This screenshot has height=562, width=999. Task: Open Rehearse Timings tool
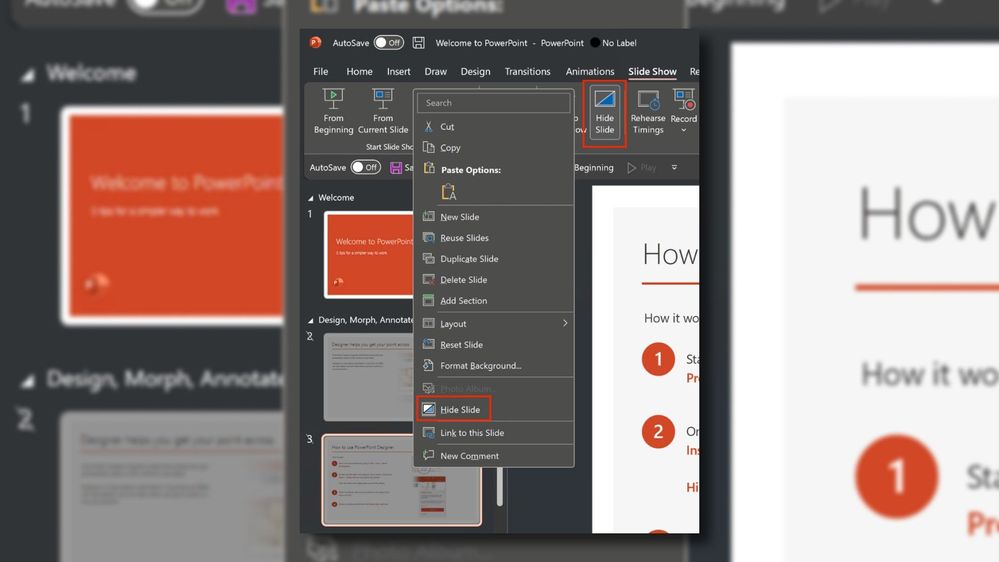[648, 112]
